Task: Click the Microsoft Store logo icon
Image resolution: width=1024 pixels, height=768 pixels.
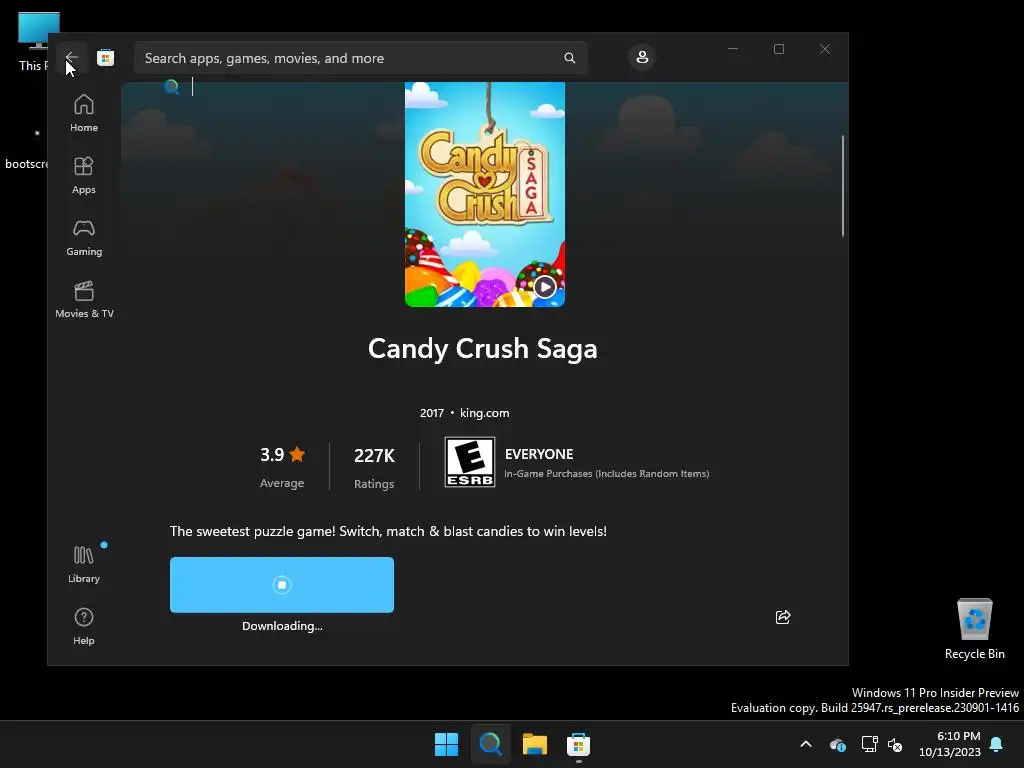Action: pyautogui.click(x=105, y=57)
